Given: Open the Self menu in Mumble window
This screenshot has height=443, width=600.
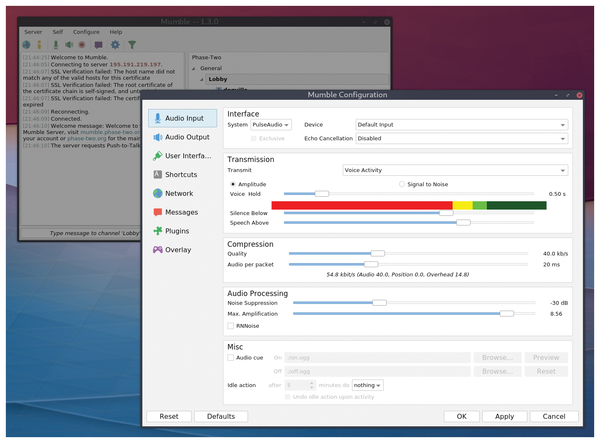Looking at the screenshot, I should 58,32.
